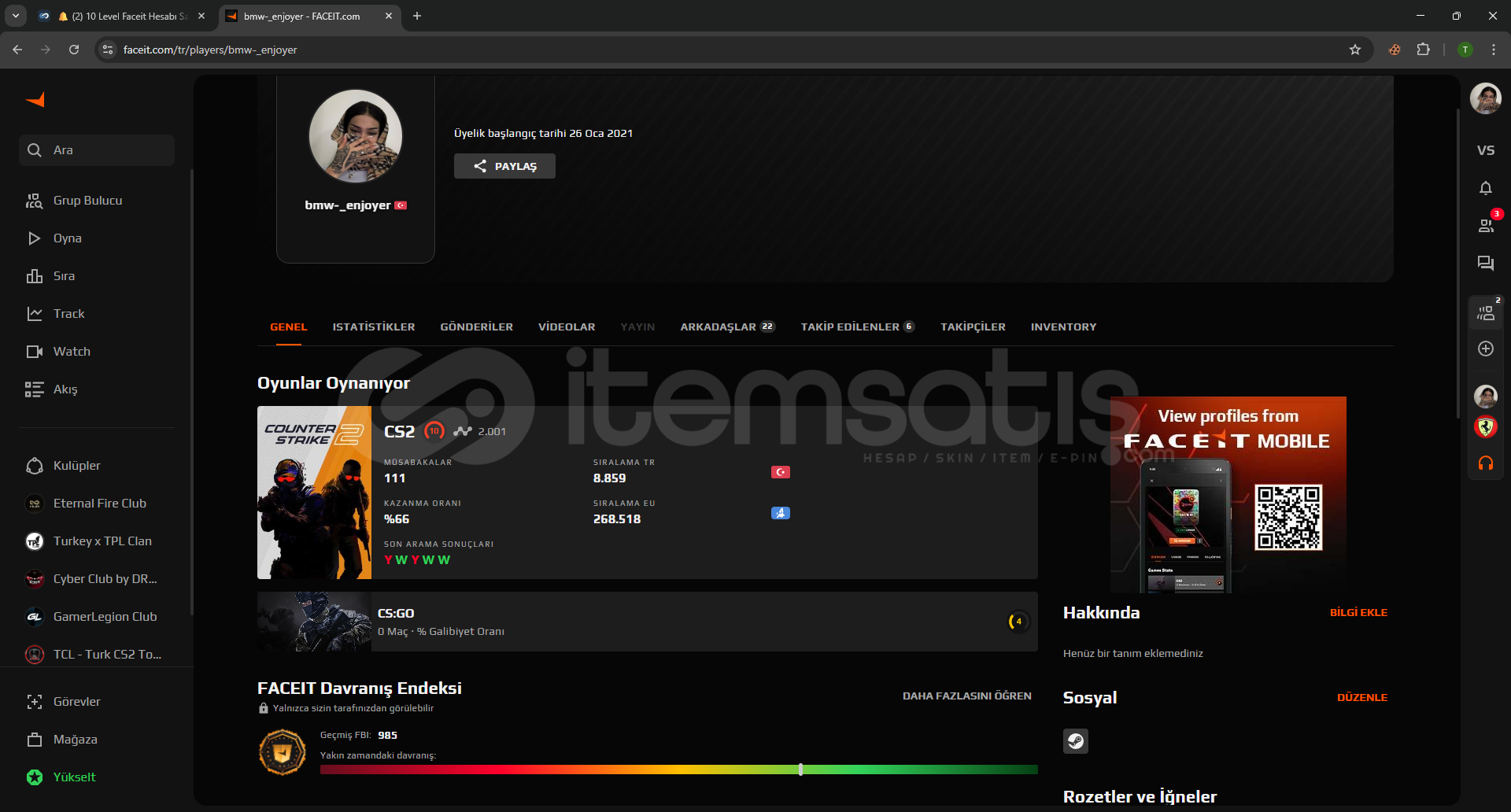The image size is (1511, 812).
Task: Open Eternal Fire Club
Action: tap(99, 504)
